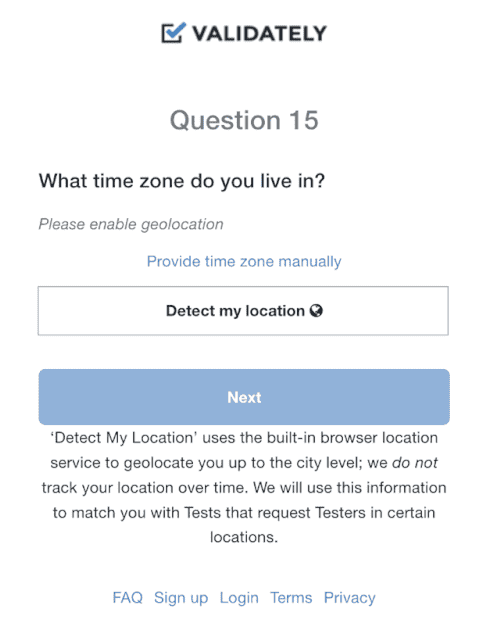The height and width of the screenshot is (626, 485).
Task: Select the Question 15 heading
Action: tap(244, 120)
